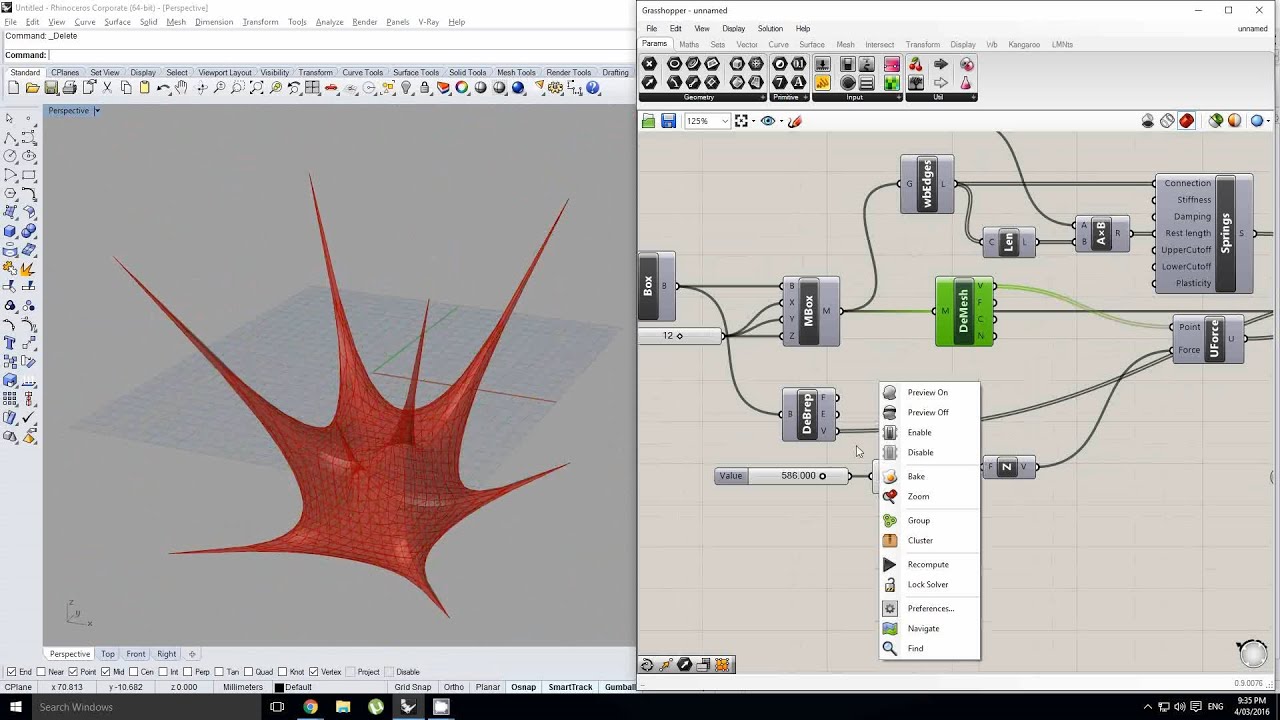Undo the last Rhino command
The height and width of the screenshot is (720, 1280).
pos(163,88)
